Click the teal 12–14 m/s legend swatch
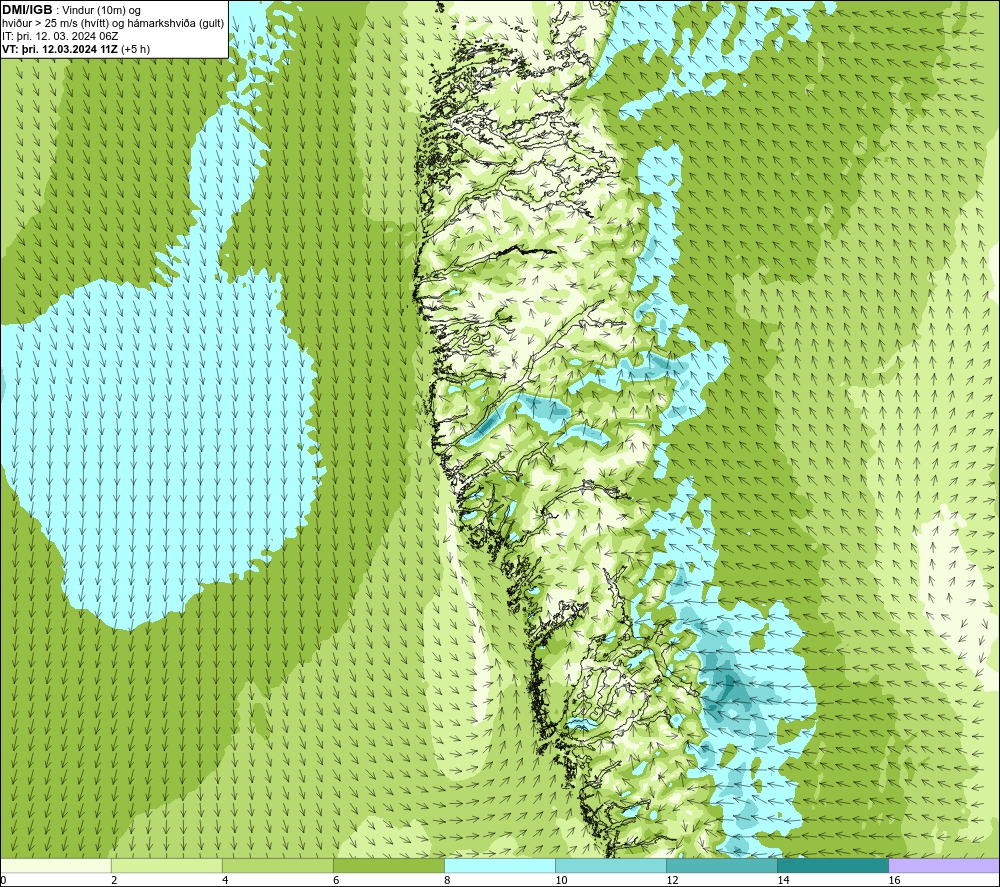 pos(722,865)
